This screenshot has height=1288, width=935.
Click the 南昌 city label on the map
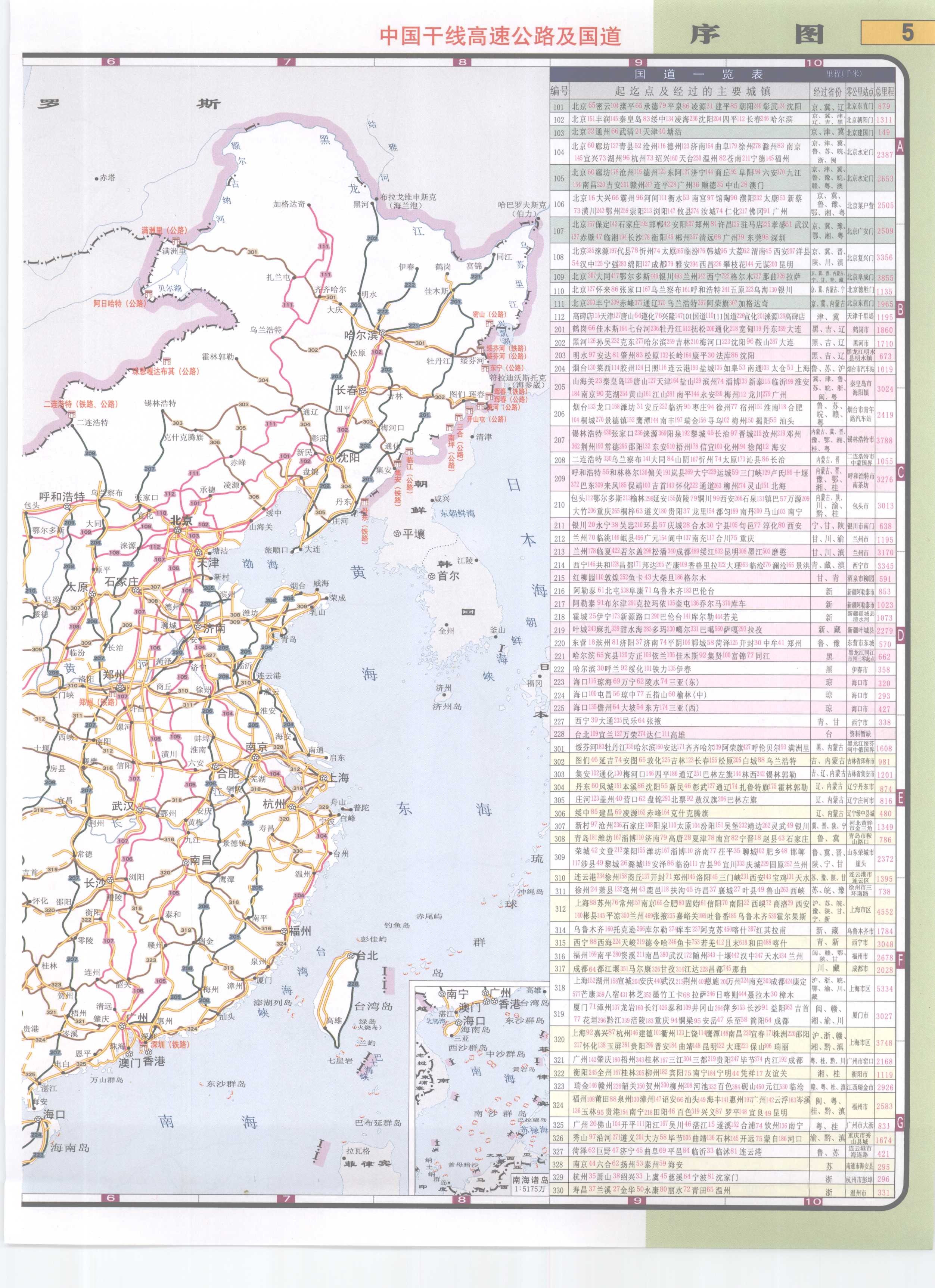[x=201, y=860]
